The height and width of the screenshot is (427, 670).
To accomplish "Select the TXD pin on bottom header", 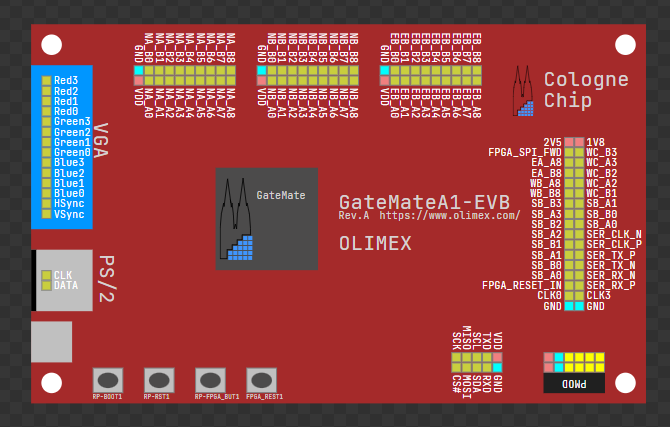I will 487,357.
